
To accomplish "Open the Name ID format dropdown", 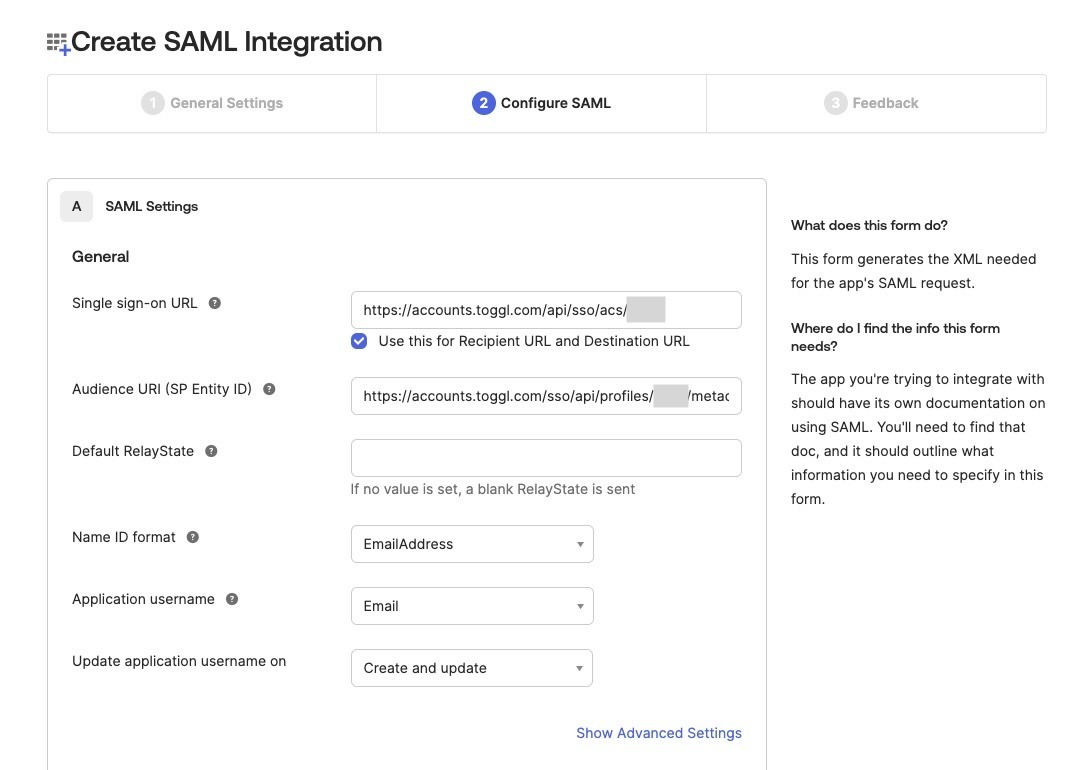I will tap(472, 544).
